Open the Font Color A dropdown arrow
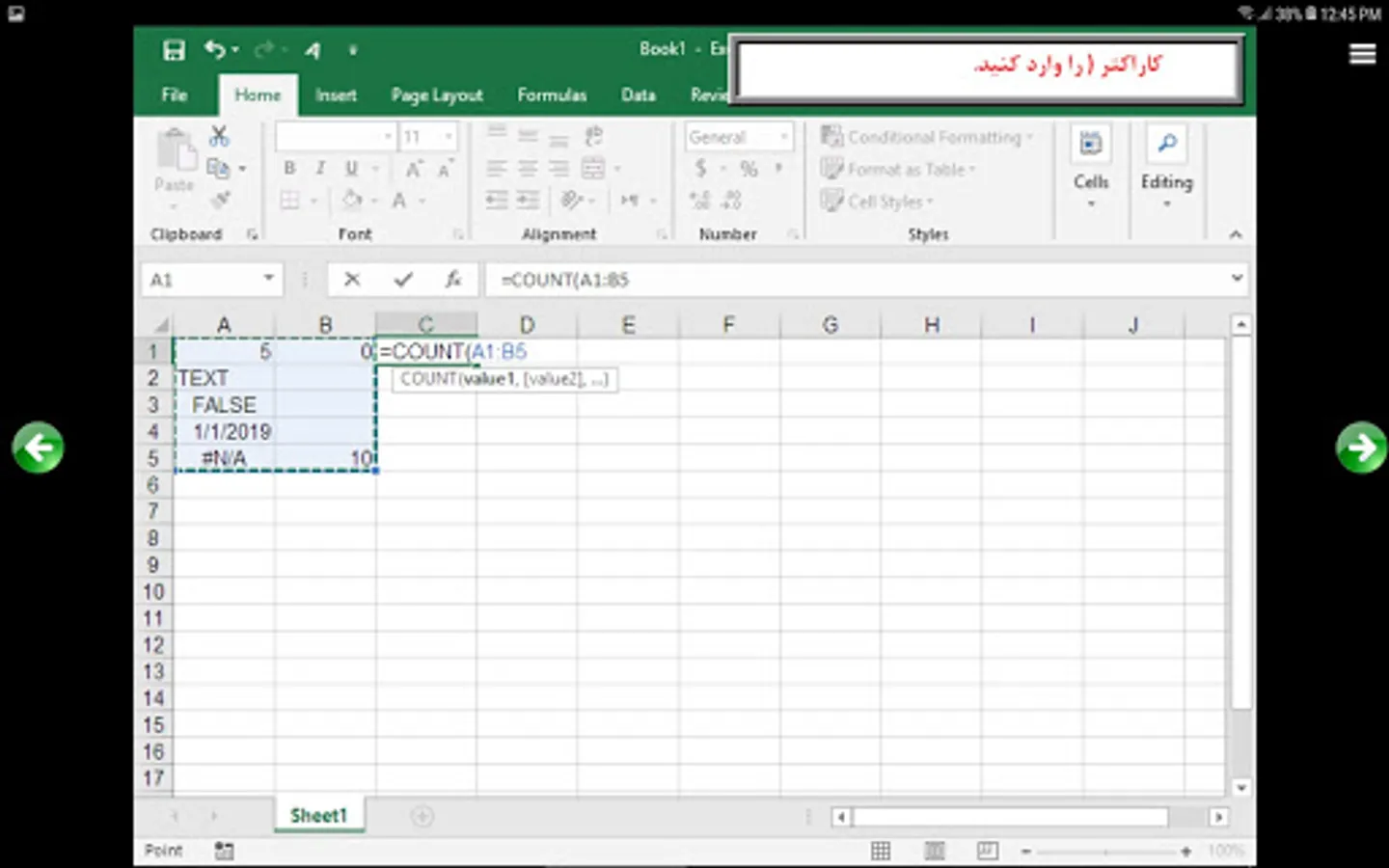The image size is (1389, 868). (422, 201)
